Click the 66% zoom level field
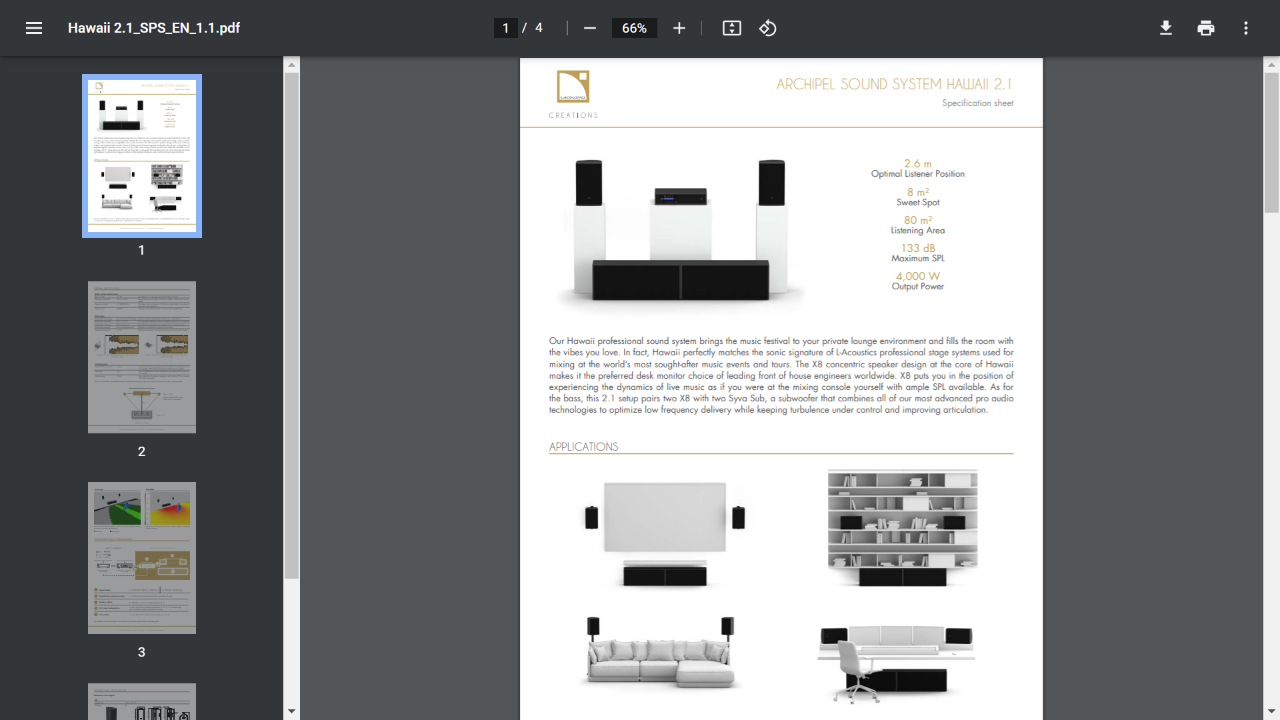The width and height of the screenshot is (1280, 720). (x=635, y=28)
